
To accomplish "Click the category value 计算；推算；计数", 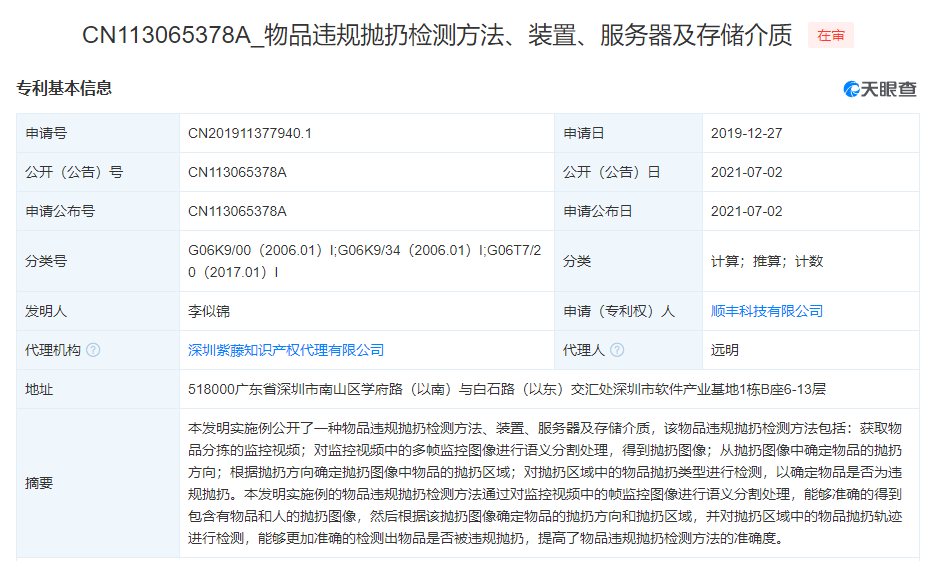I will (767, 261).
